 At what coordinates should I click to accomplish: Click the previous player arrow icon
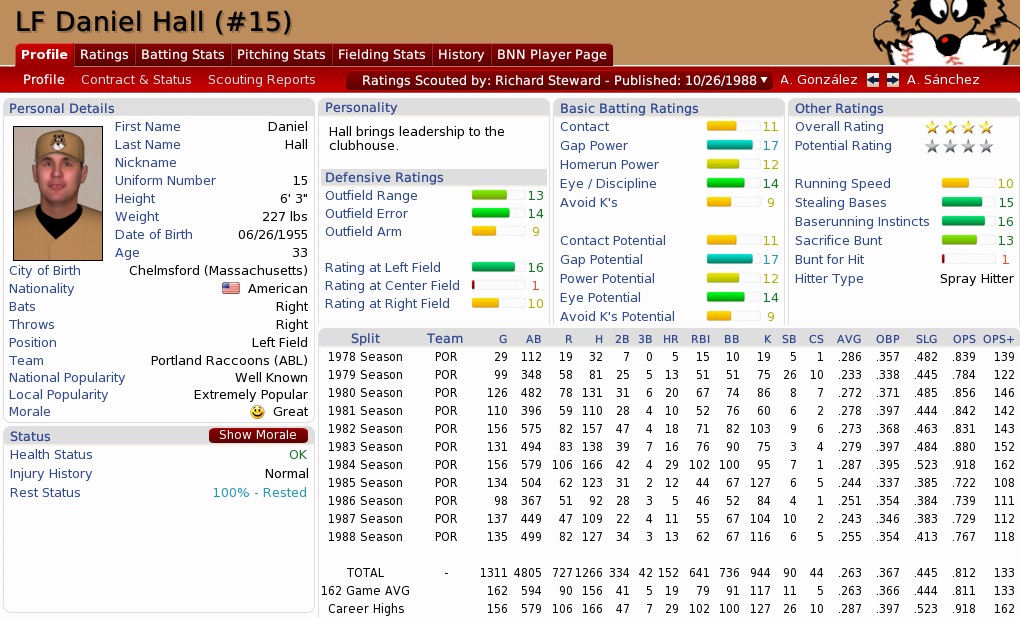click(x=873, y=80)
